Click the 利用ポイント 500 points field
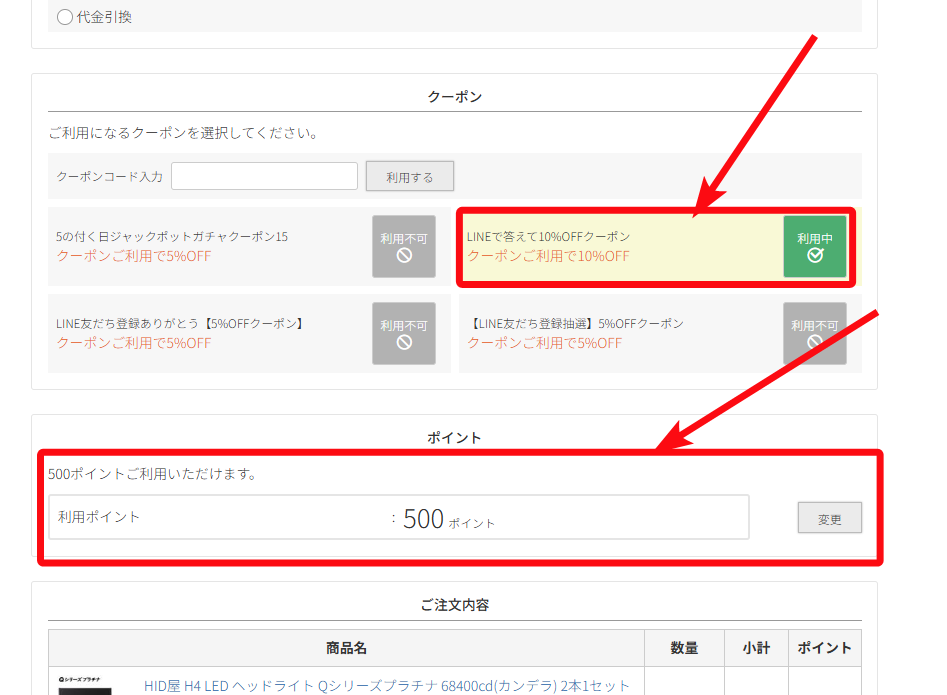The width and height of the screenshot is (947, 695). pyautogui.click(x=398, y=518)
